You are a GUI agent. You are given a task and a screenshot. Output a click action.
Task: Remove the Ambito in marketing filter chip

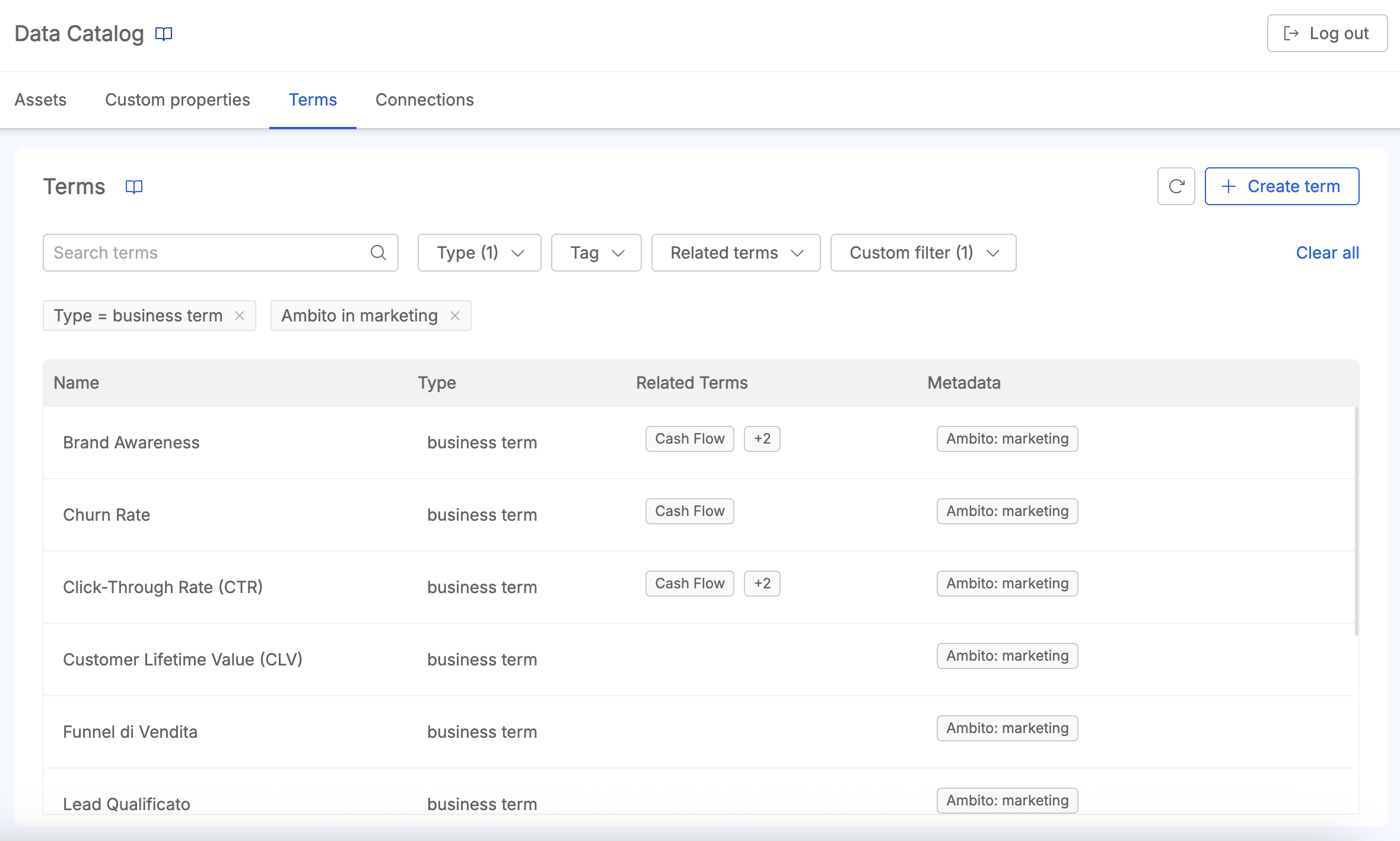click(x=455, y=316)
